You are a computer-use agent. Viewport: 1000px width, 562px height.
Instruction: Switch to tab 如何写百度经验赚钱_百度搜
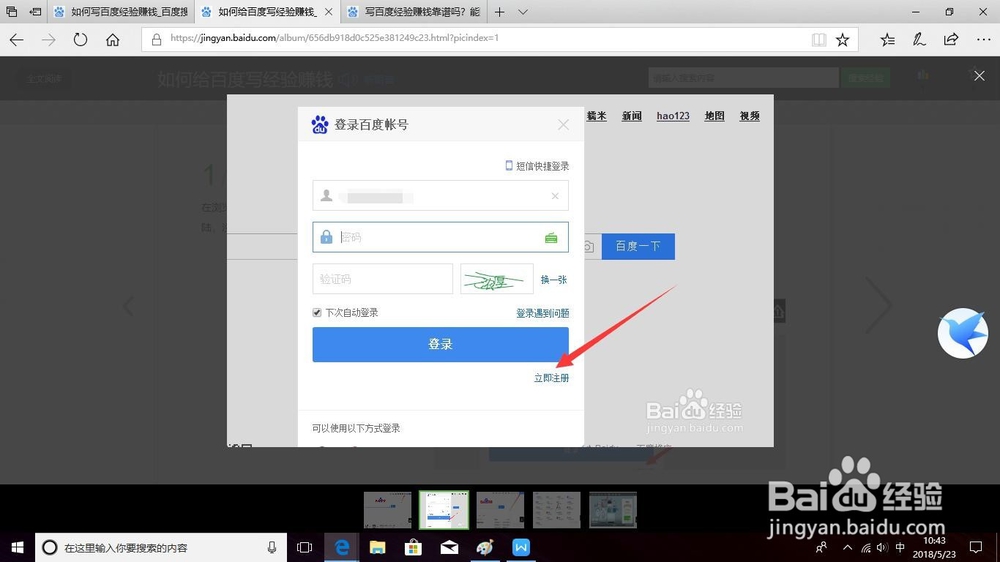121,11
